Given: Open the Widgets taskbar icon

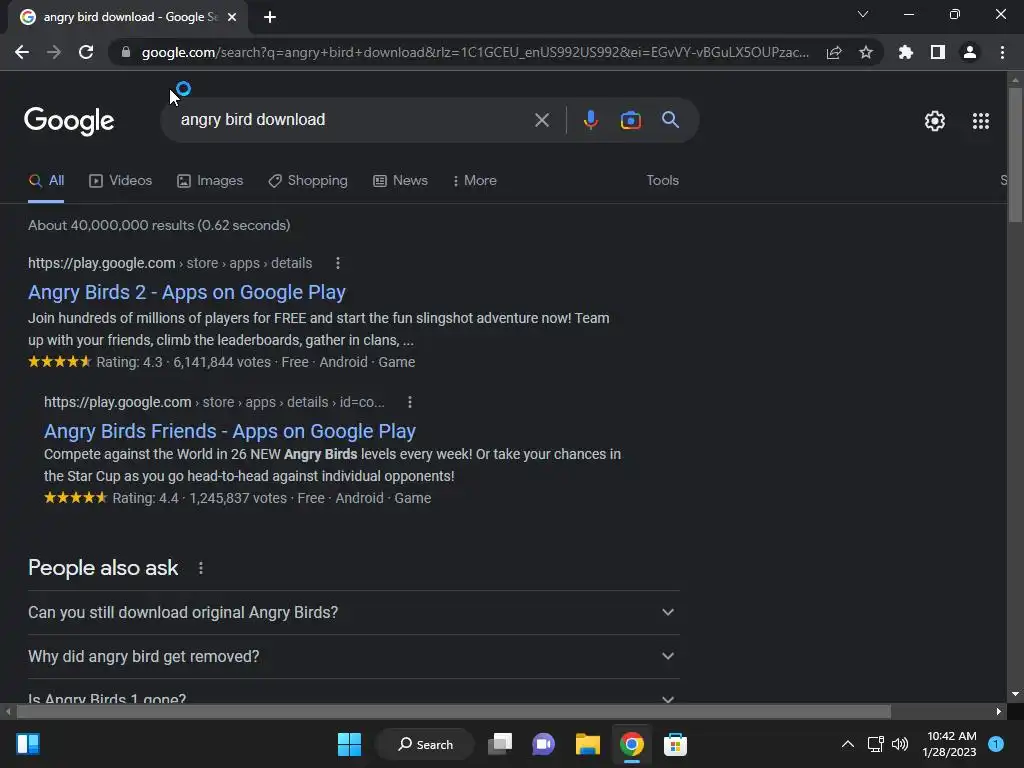Looking at the screenshot, I should tap(28, 744).
